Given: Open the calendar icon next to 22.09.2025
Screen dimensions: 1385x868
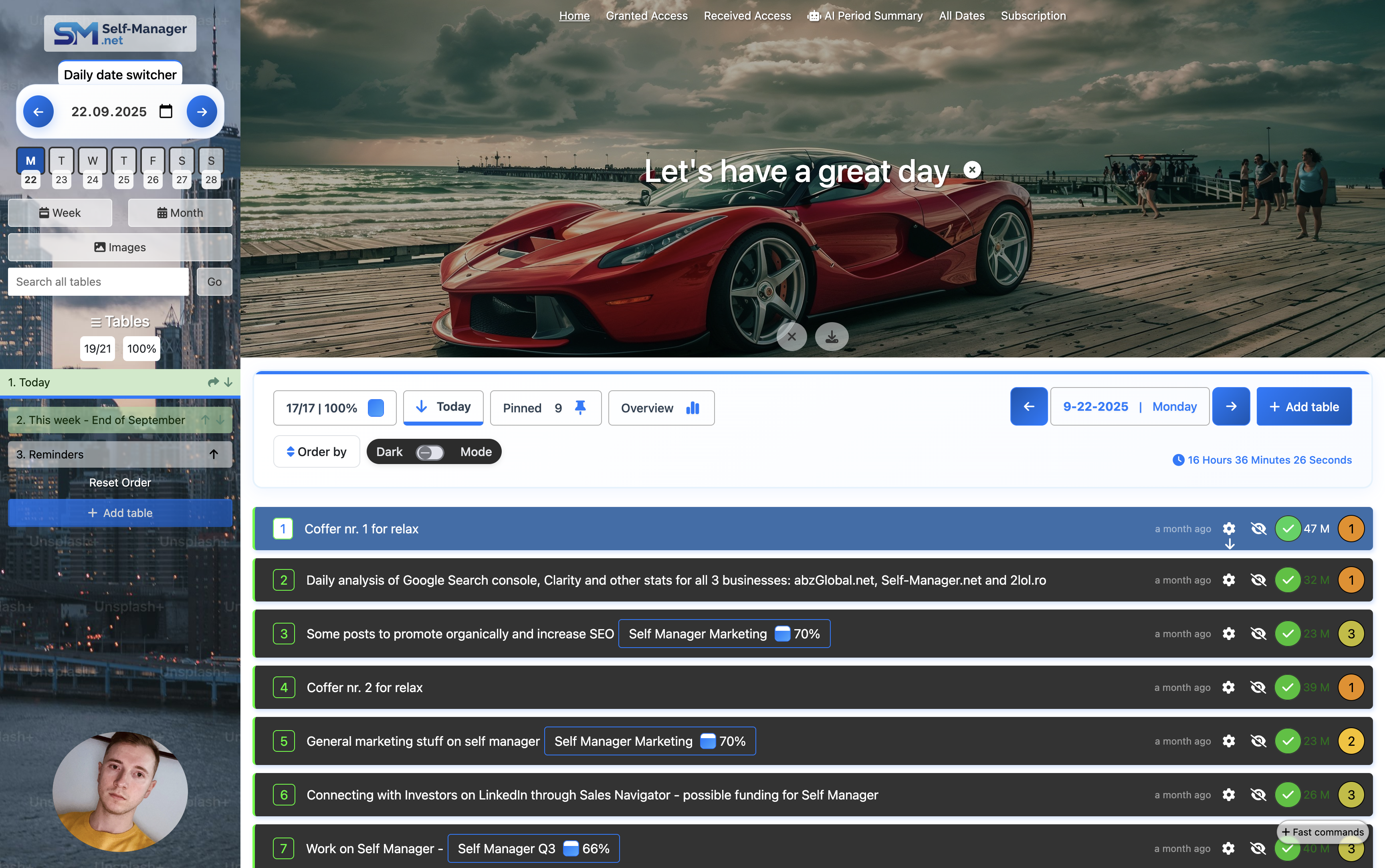Looking at the screenshot, I should tap(166, 111).
